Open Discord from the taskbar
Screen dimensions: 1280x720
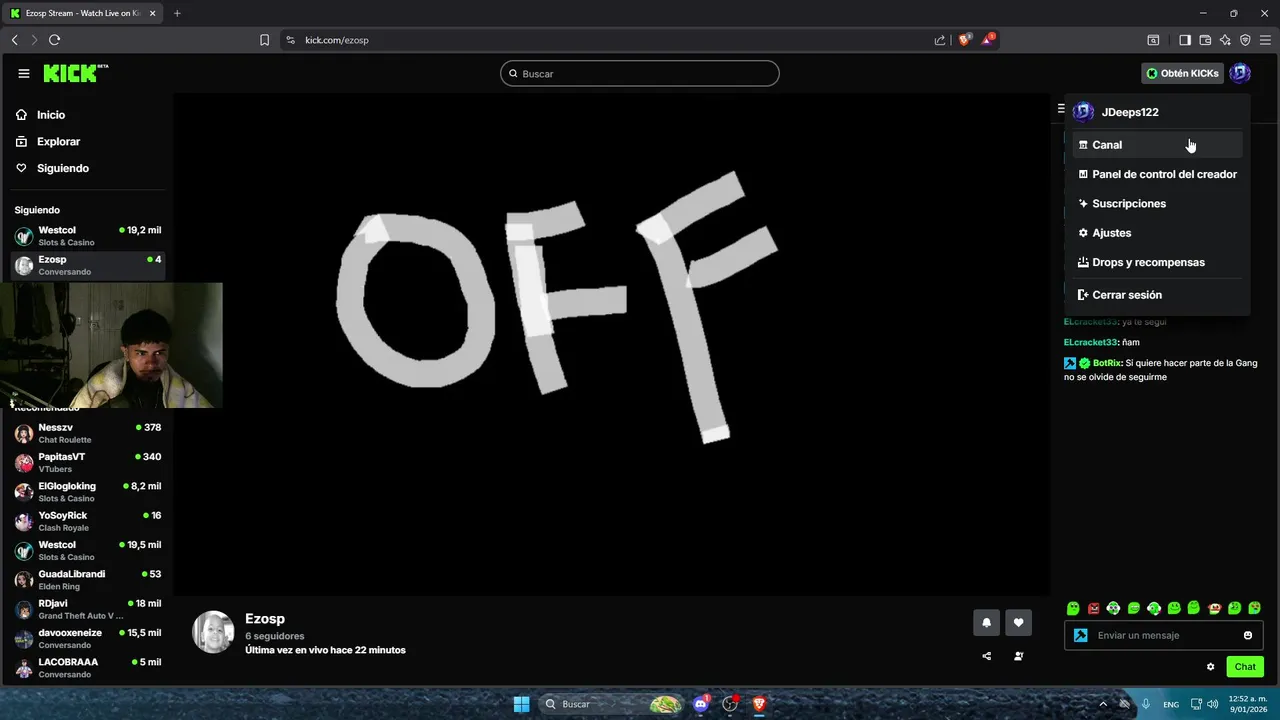pos(701,704)
